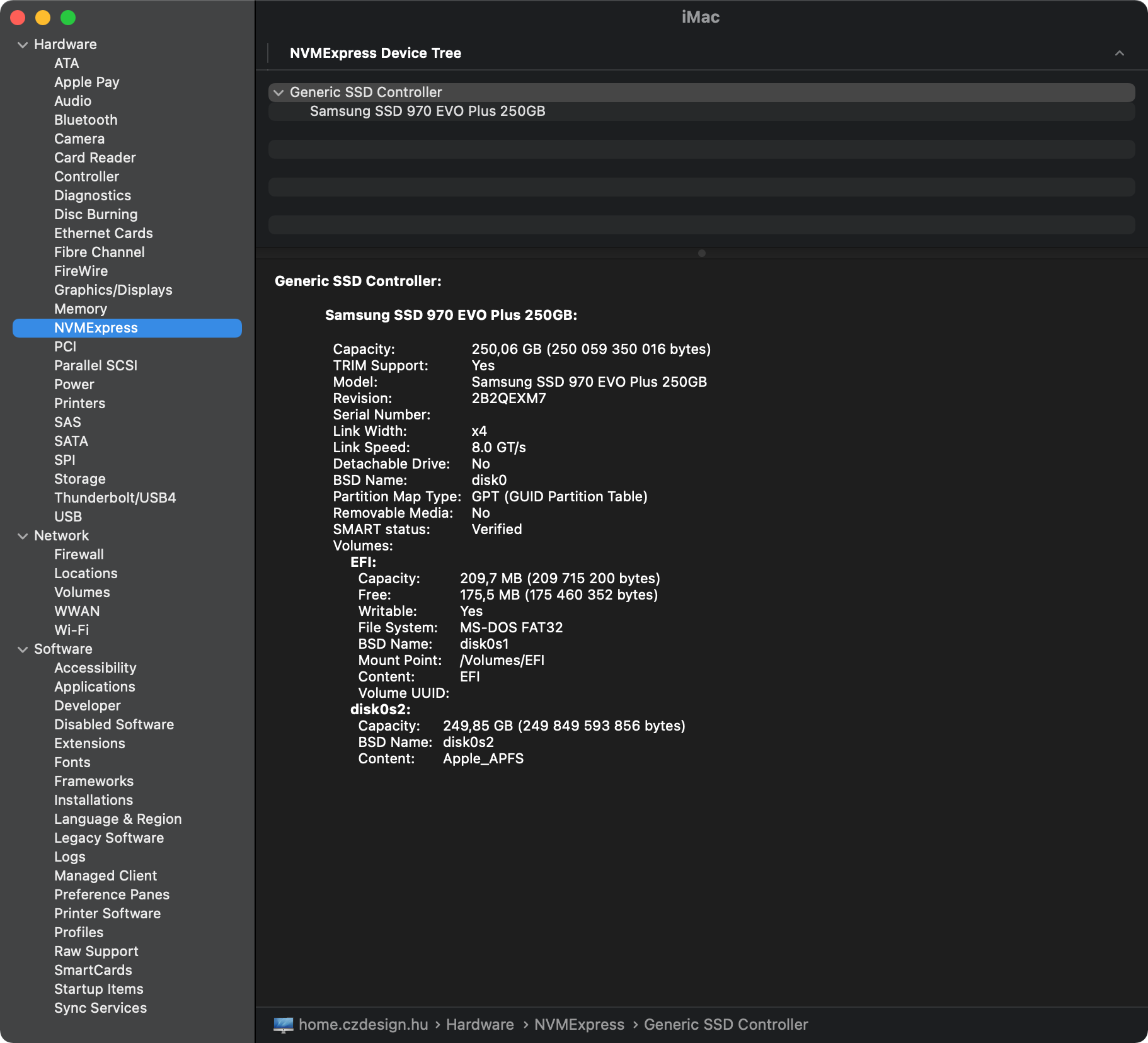
Task: Open the Controller sidebar entry
Action: coord(86,177)
